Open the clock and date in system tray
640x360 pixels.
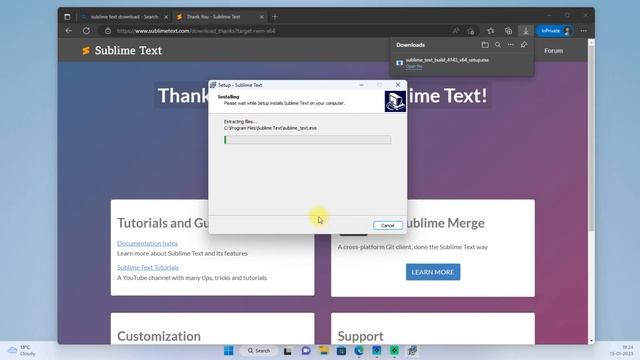pos(621,350)
